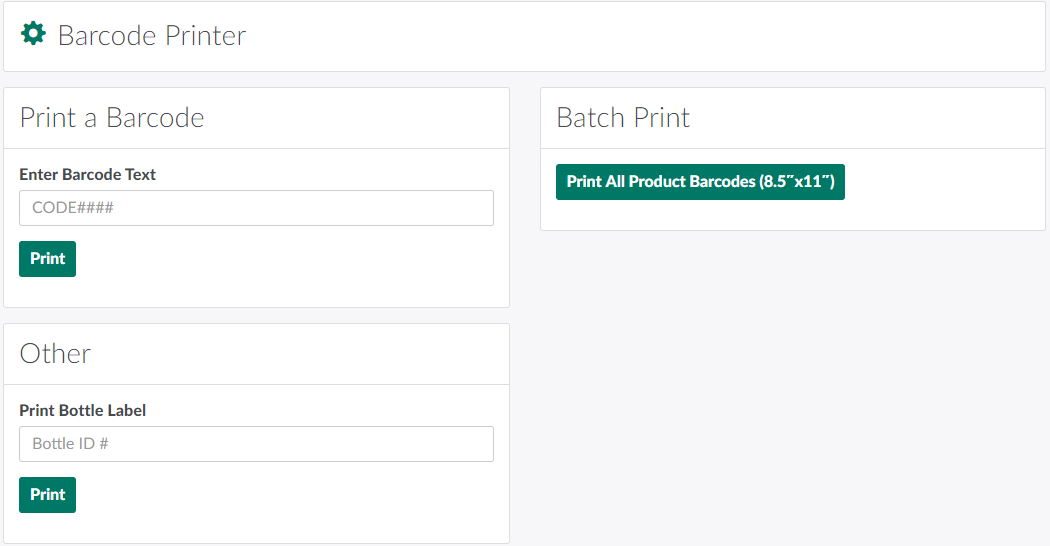Focus the Bottle ID # input

(256, 444)
